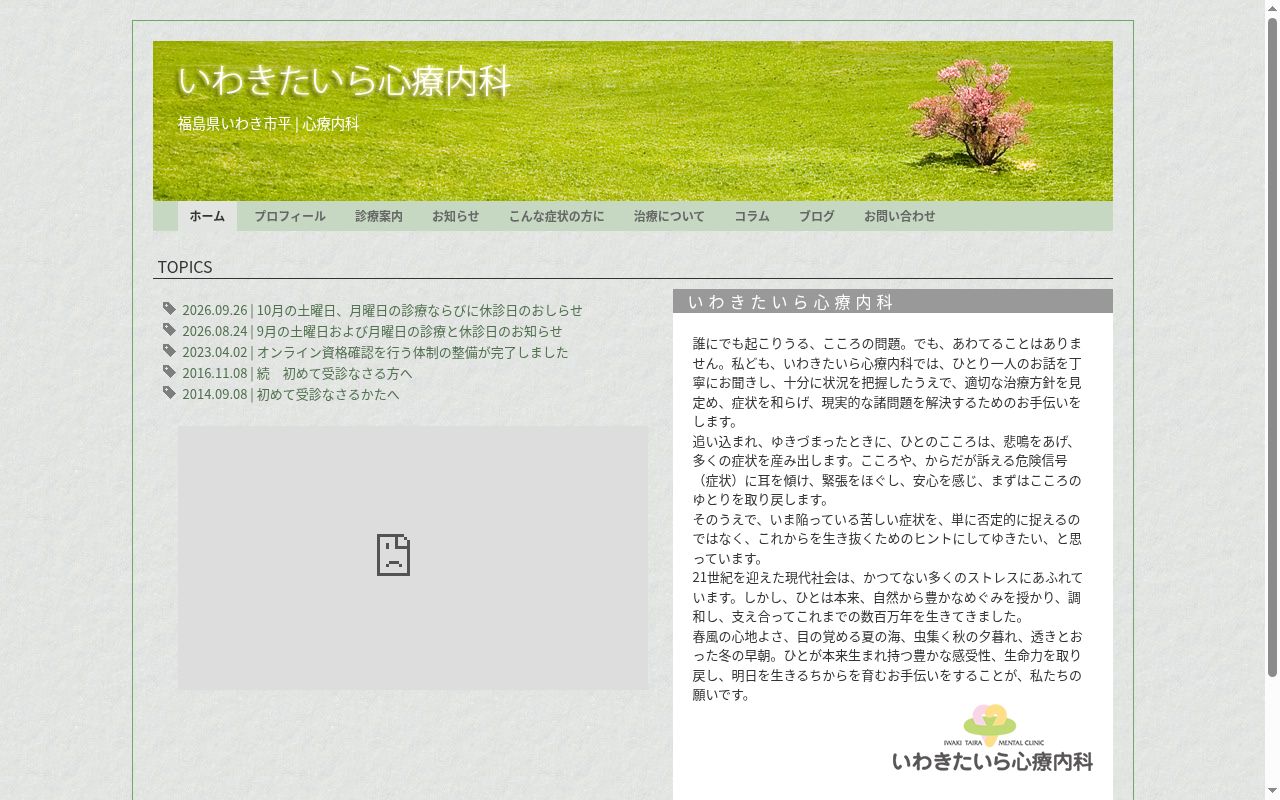
Task: Click the いわきたいら心療内科 site title
Action: point(344,81)
